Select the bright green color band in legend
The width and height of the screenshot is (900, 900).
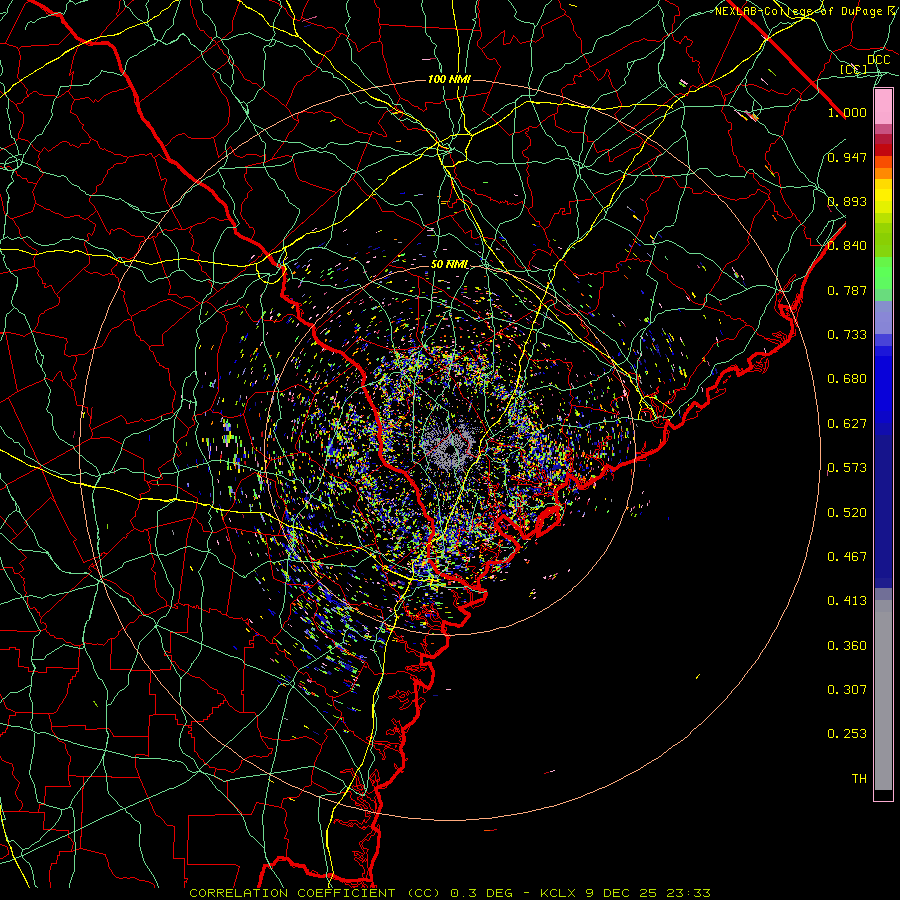[883, 273]
